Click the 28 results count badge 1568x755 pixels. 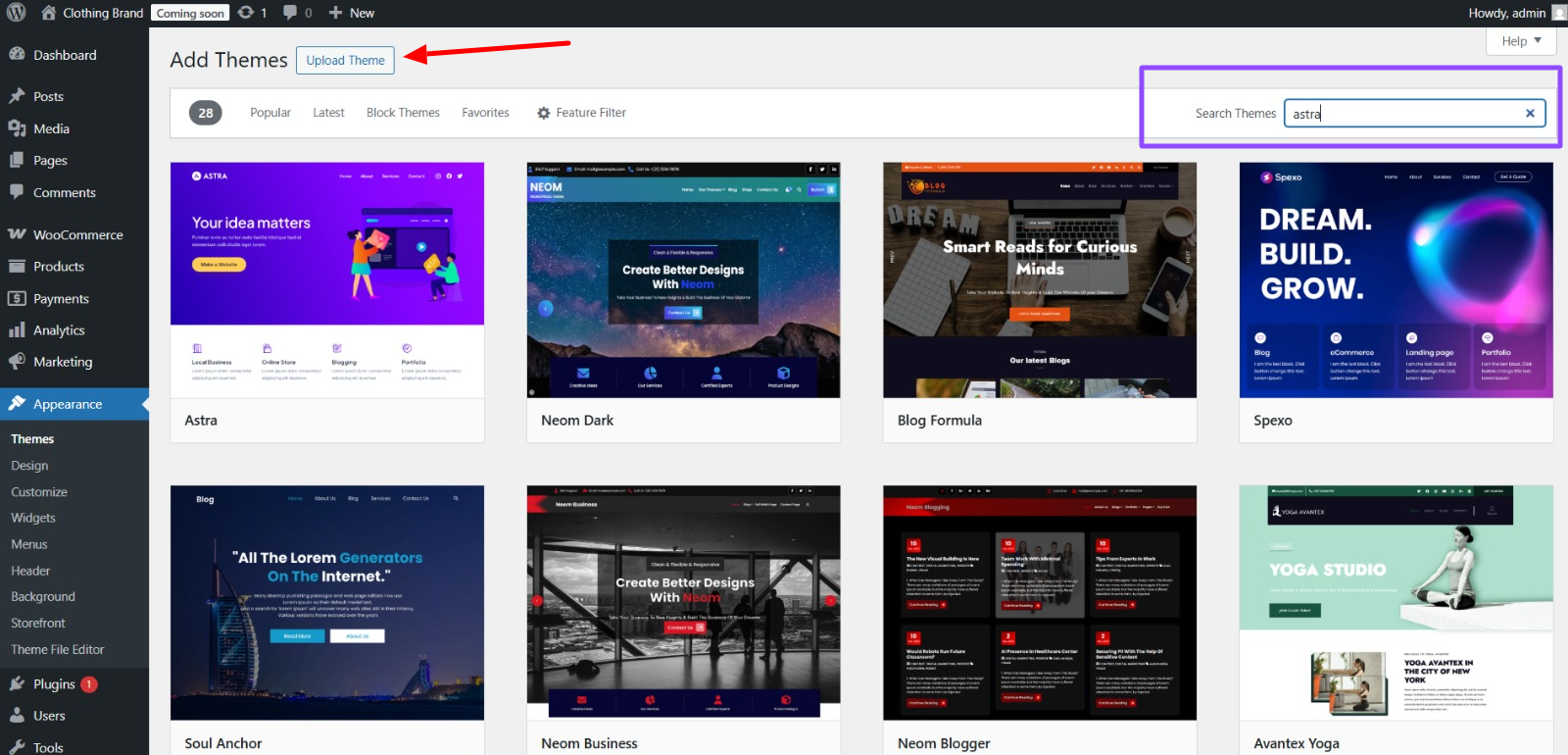click(x=206, y=113)
